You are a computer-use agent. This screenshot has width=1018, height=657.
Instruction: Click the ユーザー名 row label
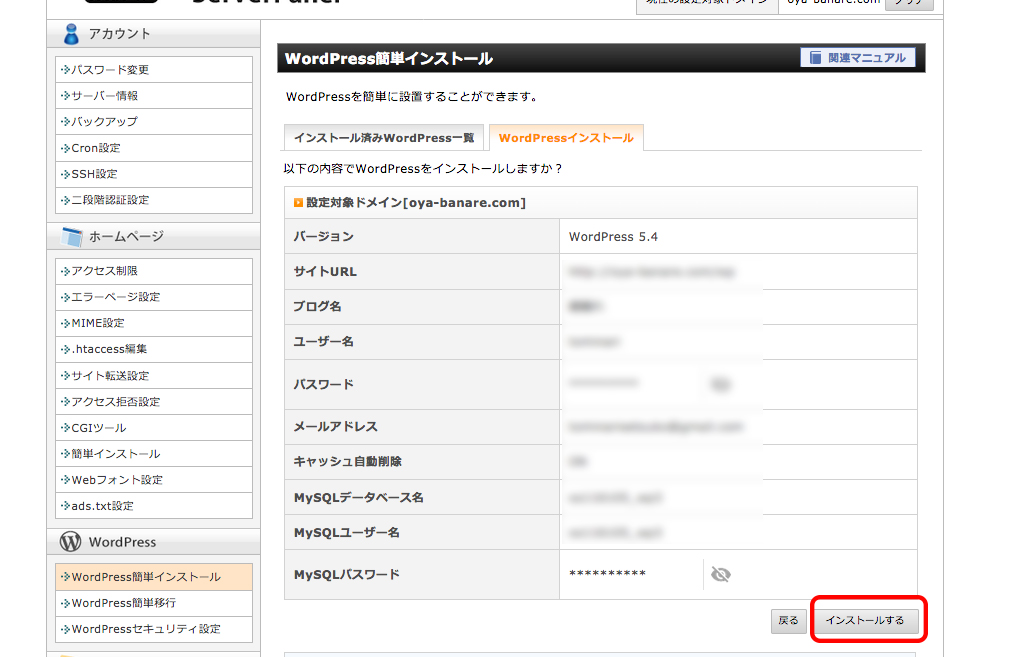(323, 341)
